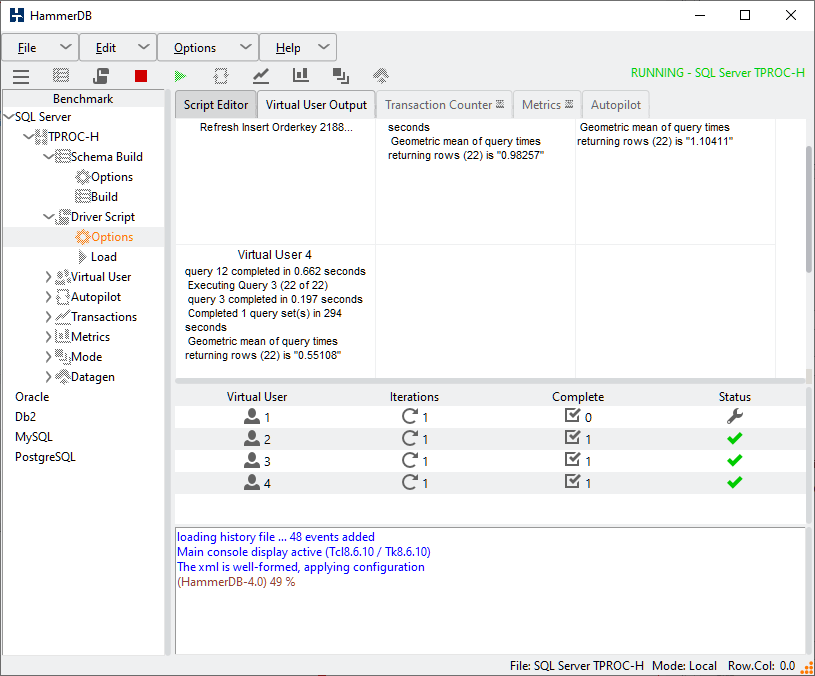Click the HammerDB logo in title bar
This screenshot has height=676, width=815.
tap(17, 15)
